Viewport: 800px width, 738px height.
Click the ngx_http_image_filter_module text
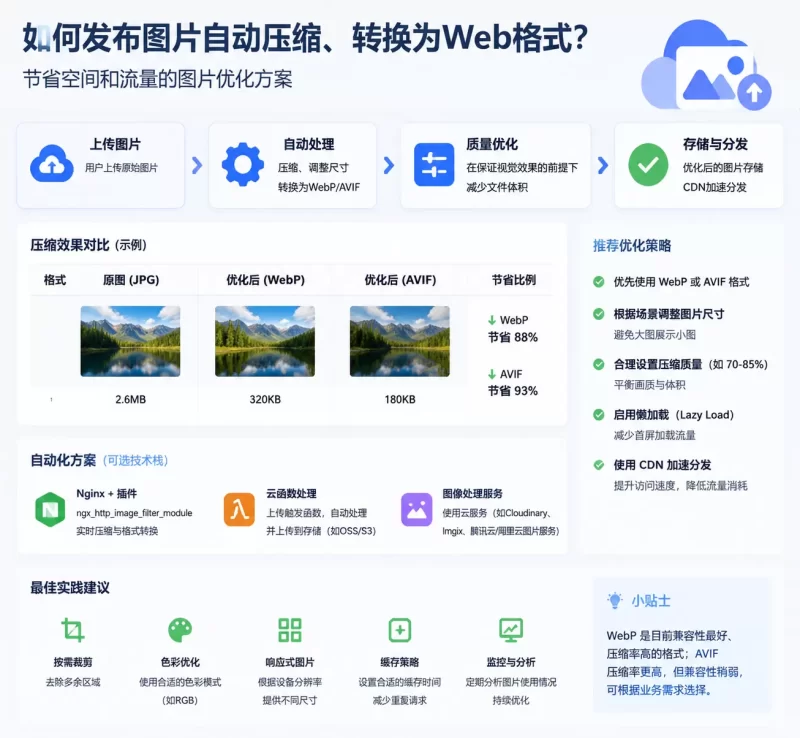tap(134, 513)
